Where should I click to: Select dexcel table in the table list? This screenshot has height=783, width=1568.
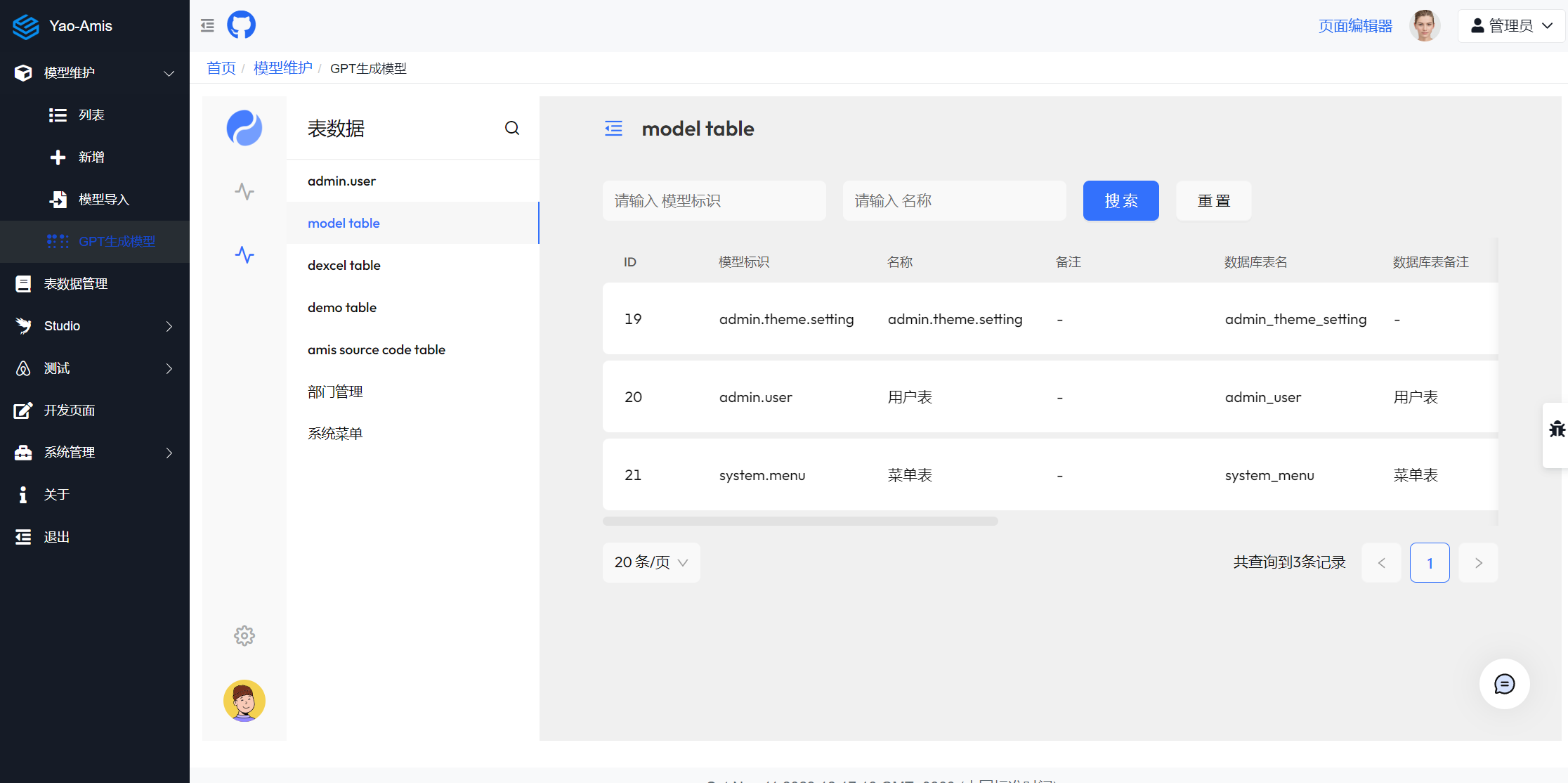(x=344, y=265)
